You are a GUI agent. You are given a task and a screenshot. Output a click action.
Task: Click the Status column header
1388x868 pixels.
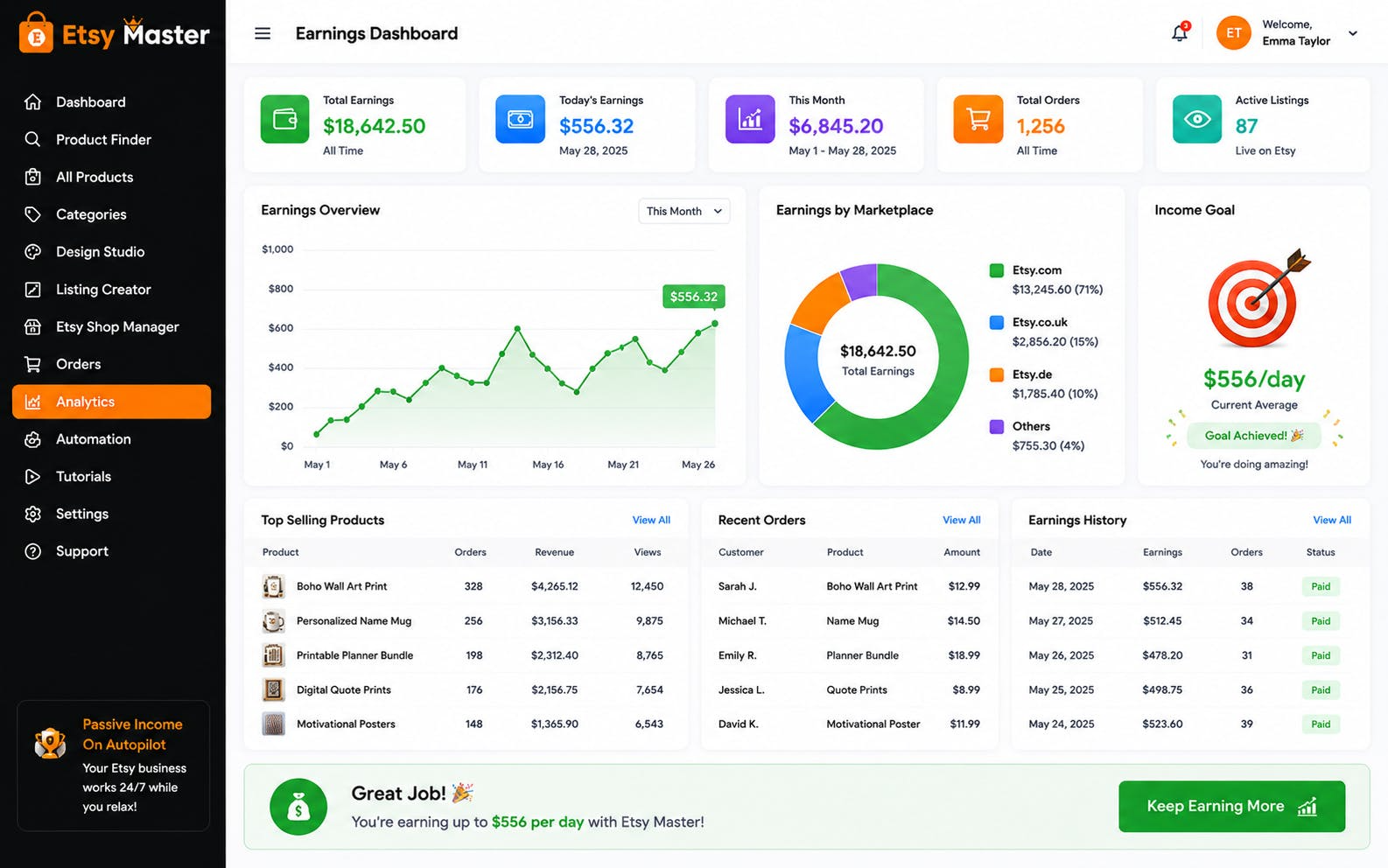pos(1321,552)
